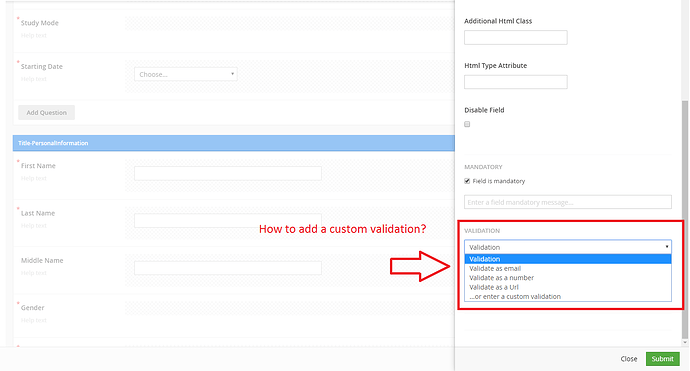Click the First Name text field

click(228, 173)
